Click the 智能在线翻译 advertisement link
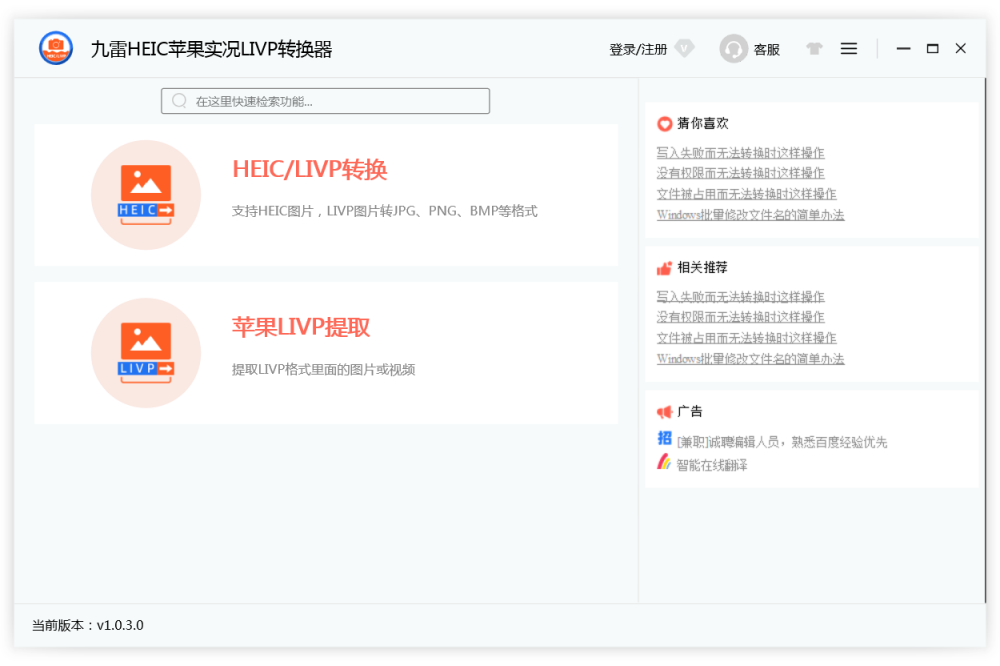1000x666 pixels. pos(712,465)
